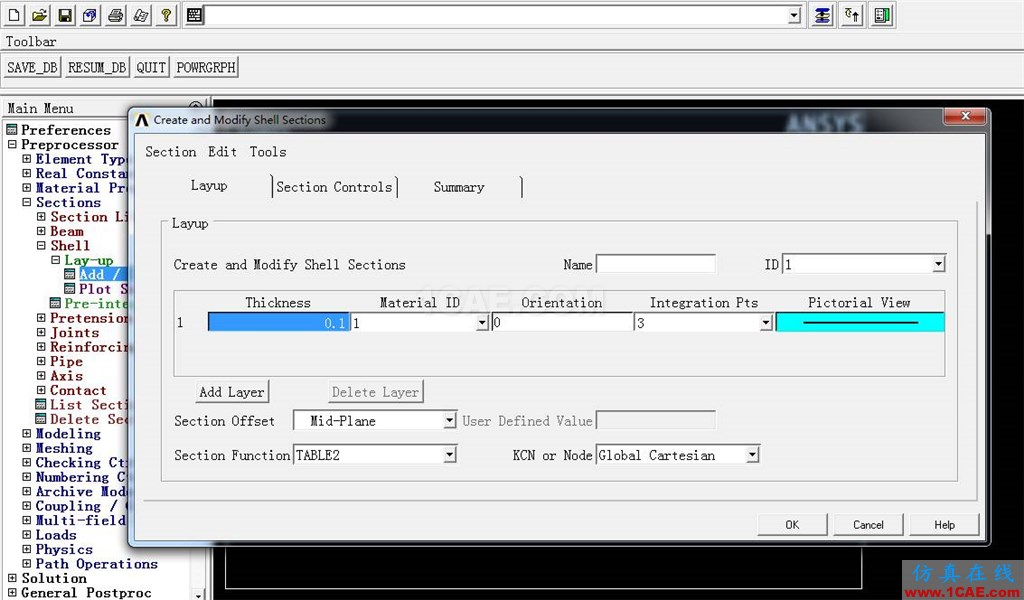Open the KCN or Node Global Cartesian dropdown
Image resolution: width=1024 pixels, height=600 pixels.
752,455
